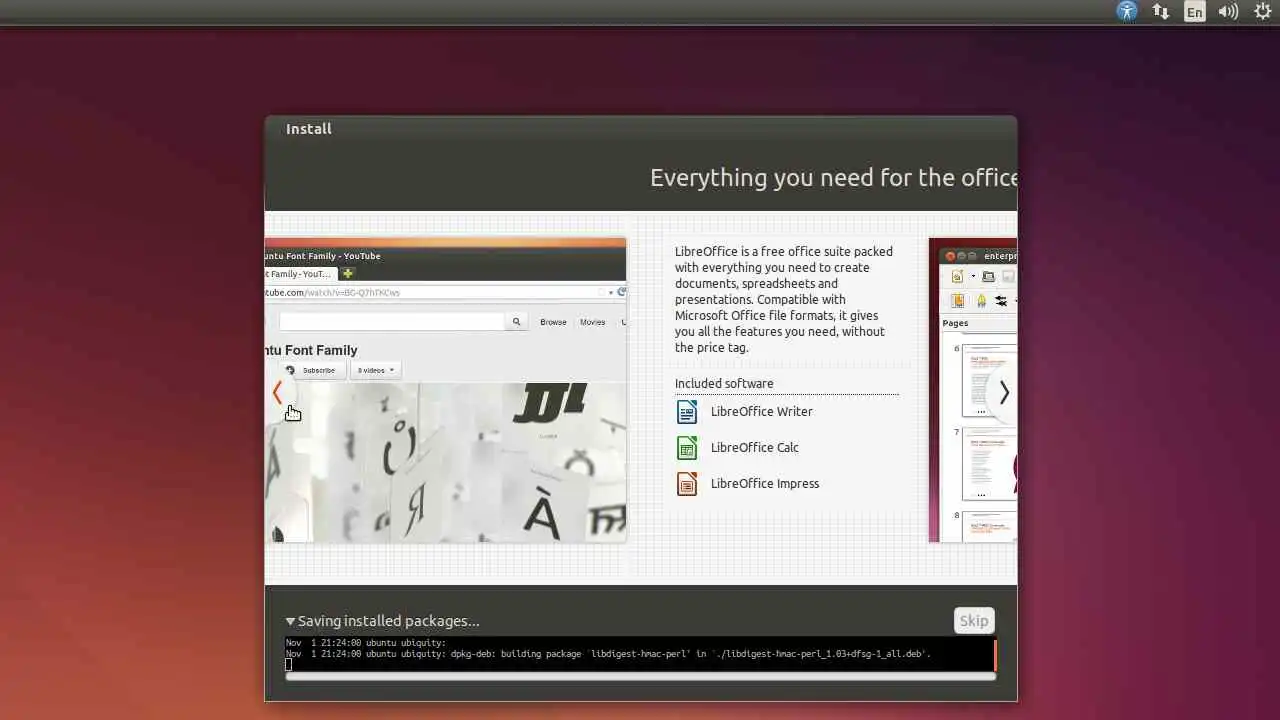Image resolution: width=1280 pixels, height=720 pixels.
Task: Click the dpkg-deb building package log line
Action: click(608, 654)
